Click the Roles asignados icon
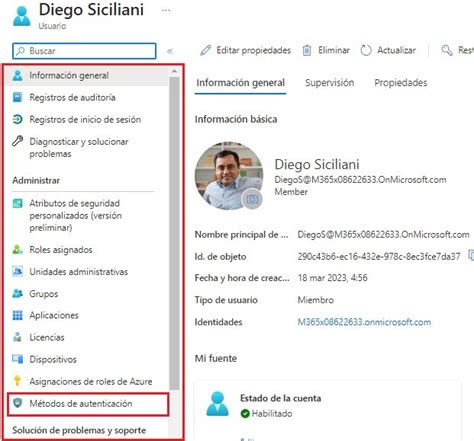 [x=17, y=249]
